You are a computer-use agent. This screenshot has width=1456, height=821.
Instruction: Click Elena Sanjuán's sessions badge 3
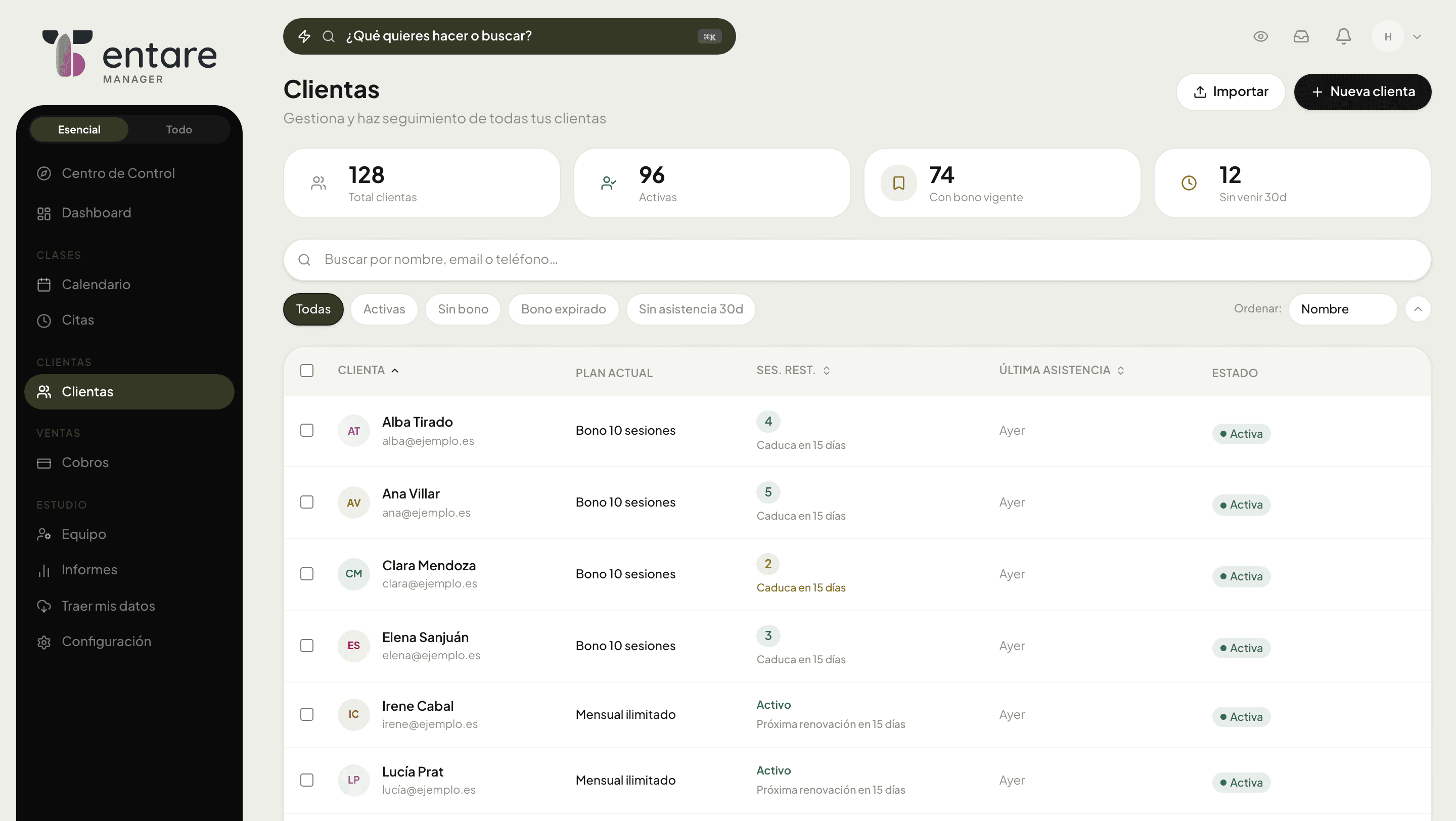coord(768,635)
